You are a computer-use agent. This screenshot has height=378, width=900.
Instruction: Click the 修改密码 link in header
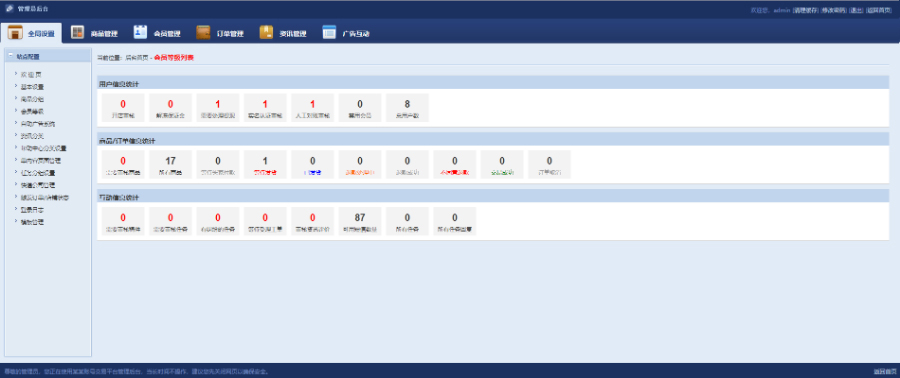tap(833, 10)
